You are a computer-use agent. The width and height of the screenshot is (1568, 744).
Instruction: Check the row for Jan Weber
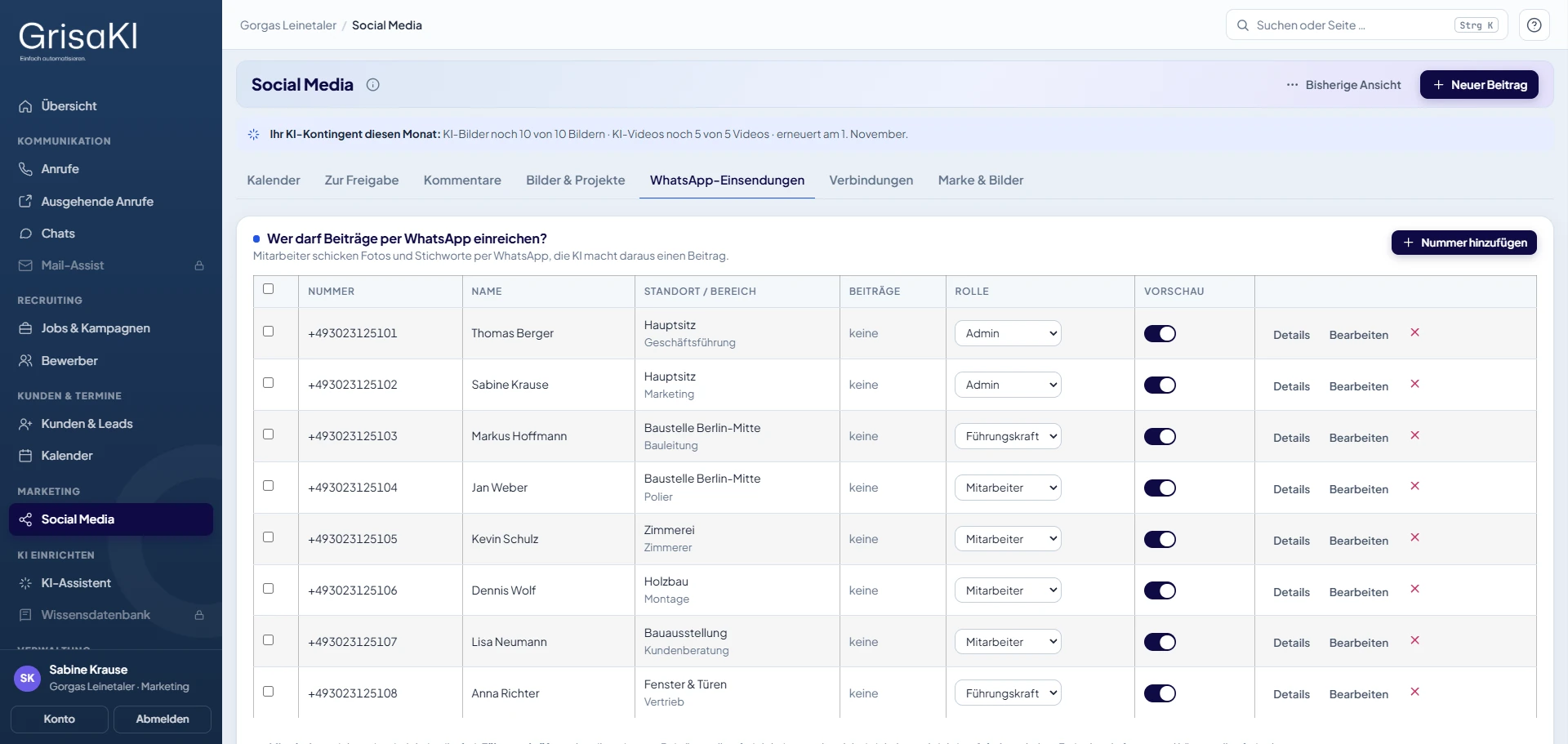[x=268, y=486]
